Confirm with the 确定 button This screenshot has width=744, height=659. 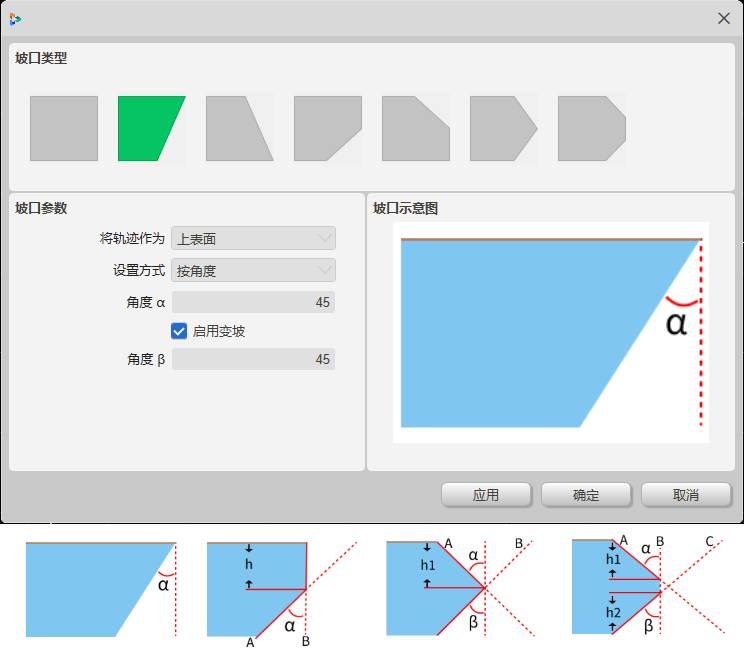(586, 495)
